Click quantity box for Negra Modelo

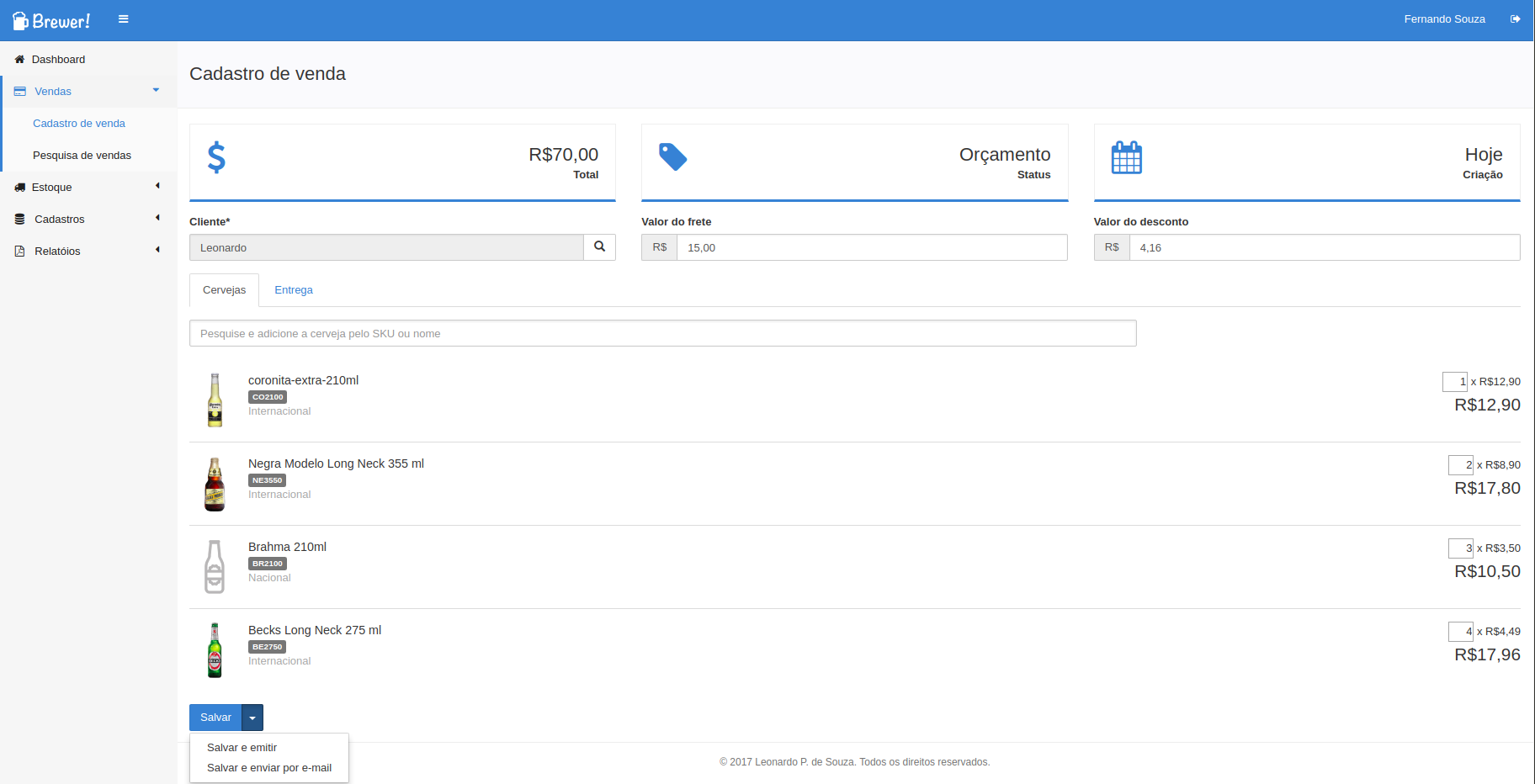coord(1461,465)
